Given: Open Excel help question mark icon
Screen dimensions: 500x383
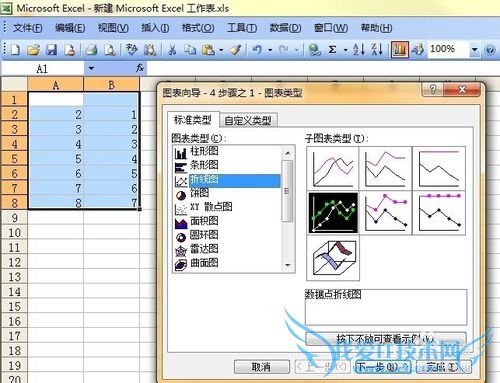Looking at the screenshot, I should 490,50.
